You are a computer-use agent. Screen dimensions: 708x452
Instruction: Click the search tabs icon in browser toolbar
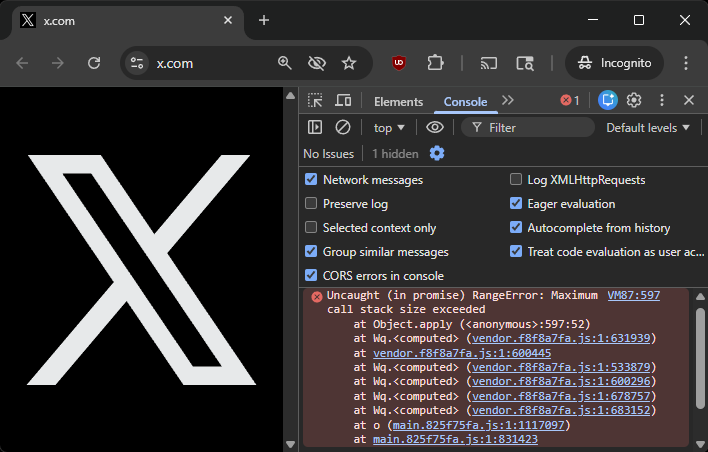click(x=525, y=63)
